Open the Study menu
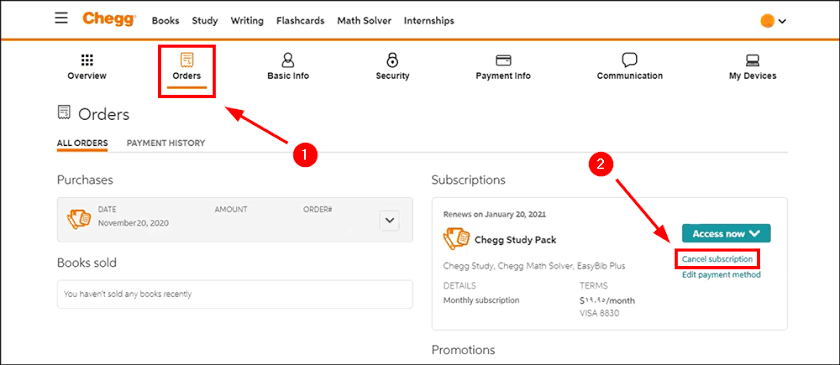Viewport: 840px width, 365px height. coord(205,21)
